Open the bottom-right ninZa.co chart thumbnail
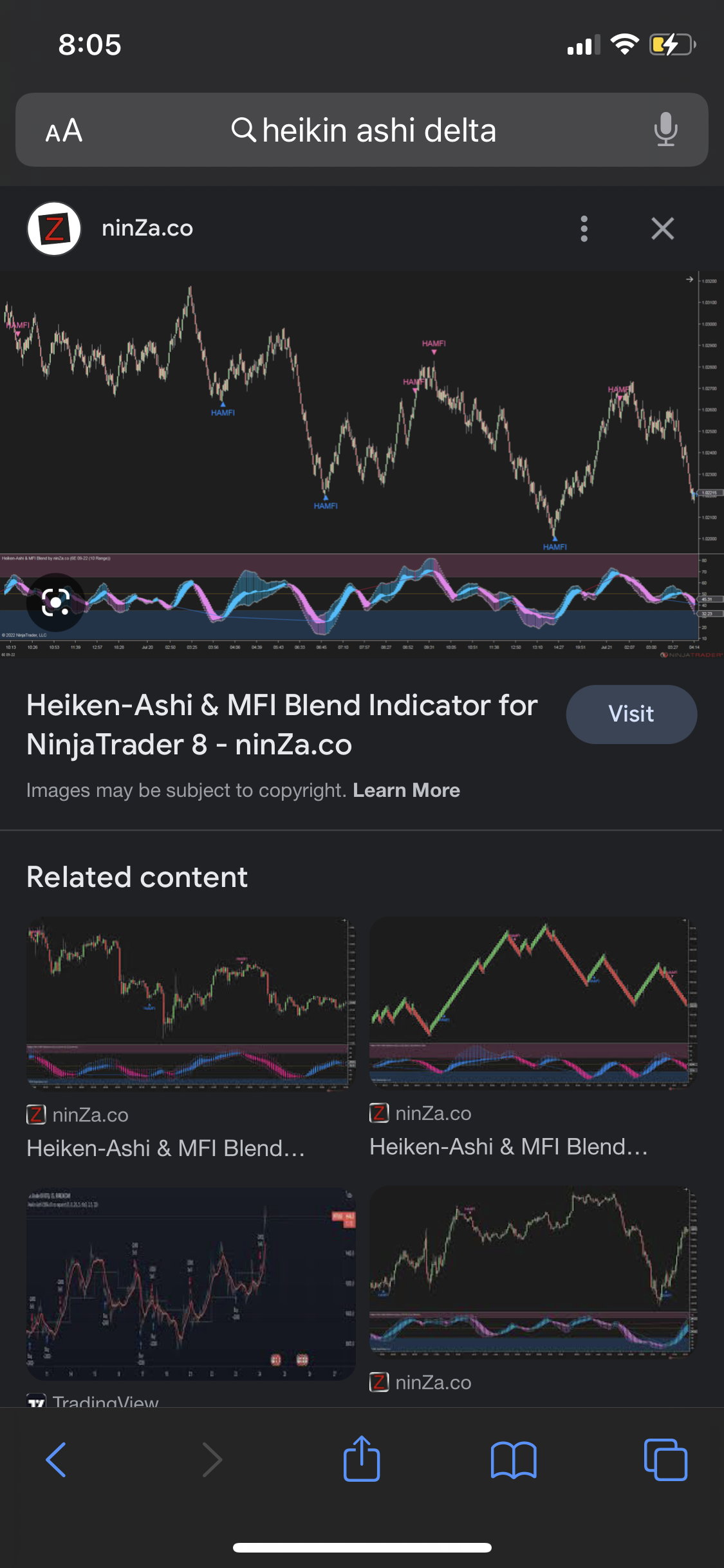 533,1272
